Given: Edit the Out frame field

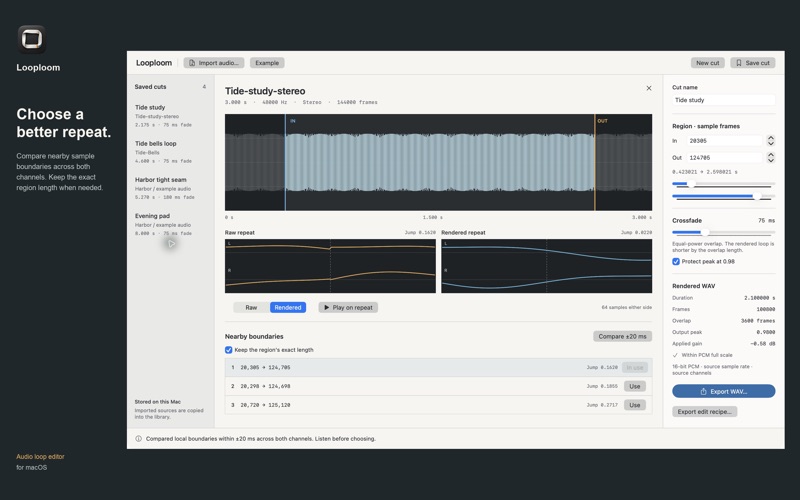Looking at the screenshot, I should (724, 158).
